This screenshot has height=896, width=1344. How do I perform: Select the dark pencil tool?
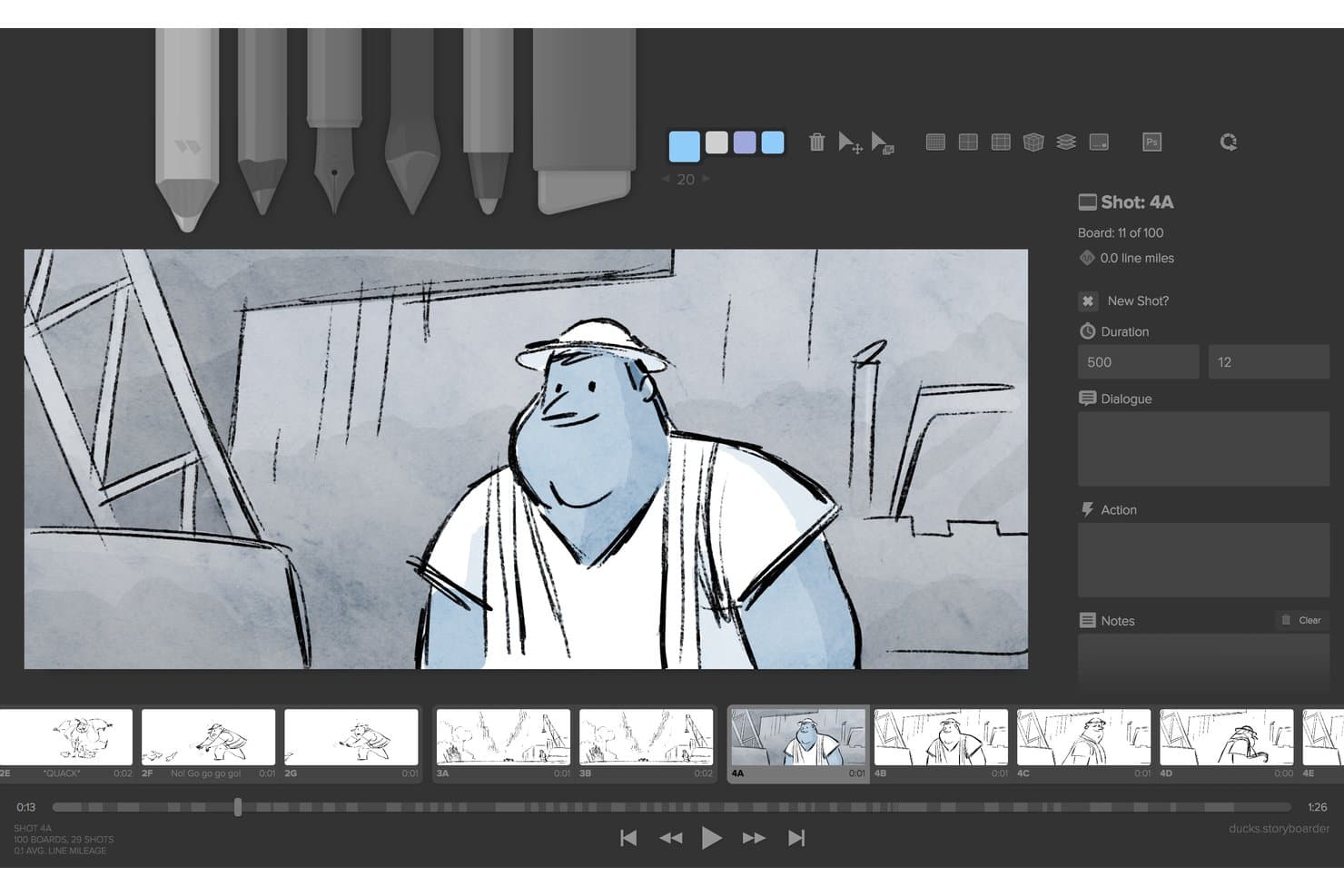click(x=262, y=120)
